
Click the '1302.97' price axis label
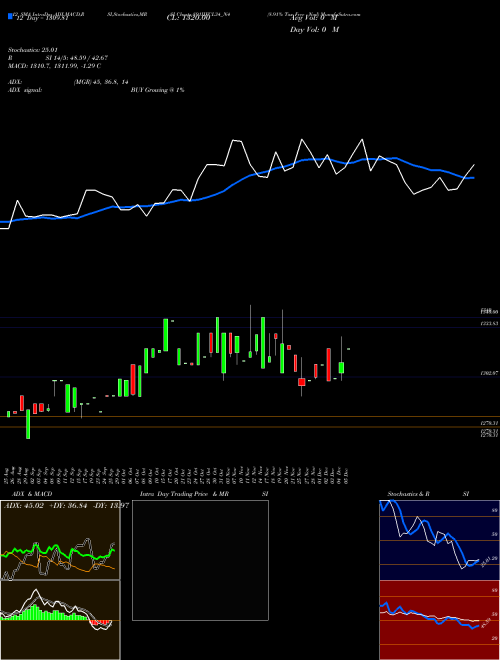tap(489, 373)
